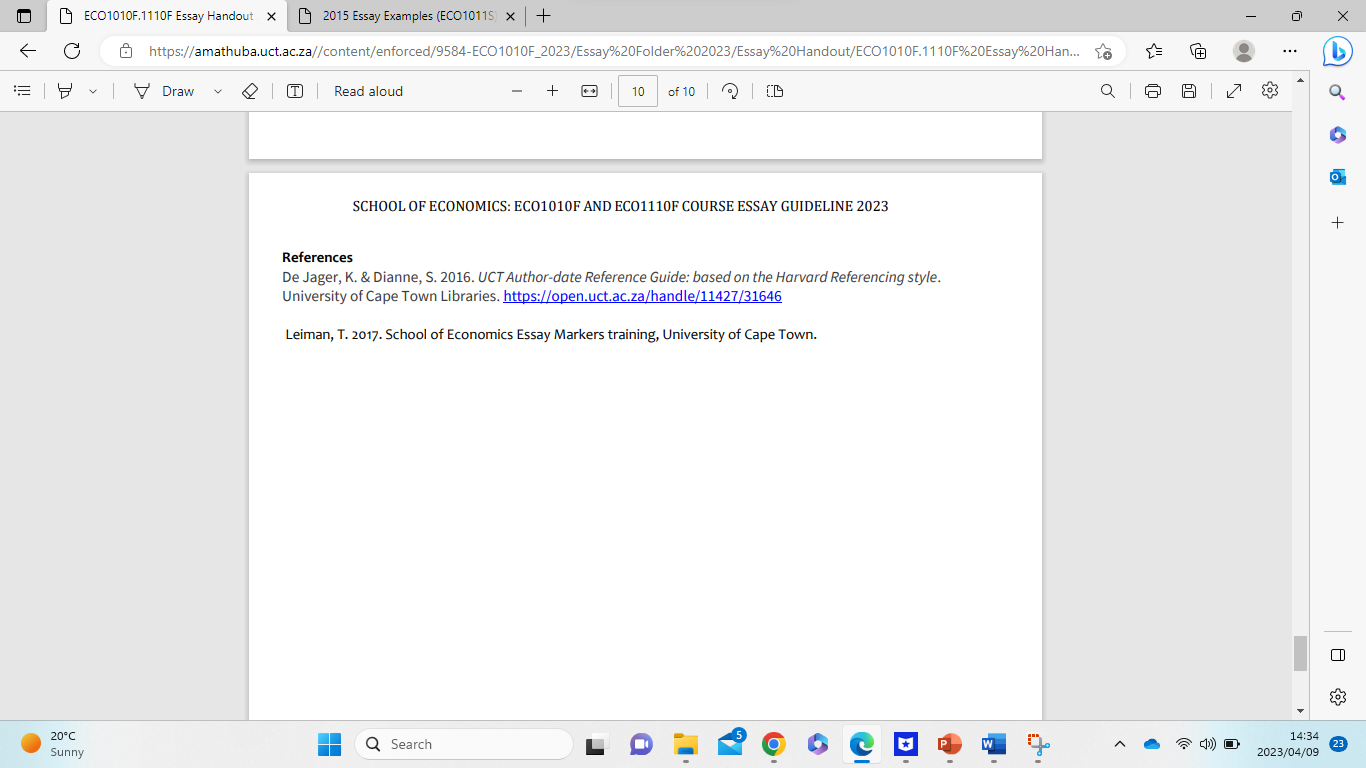Zoom in on the PDF
The image size is (1366, 768).
click(x=552, y=91)
